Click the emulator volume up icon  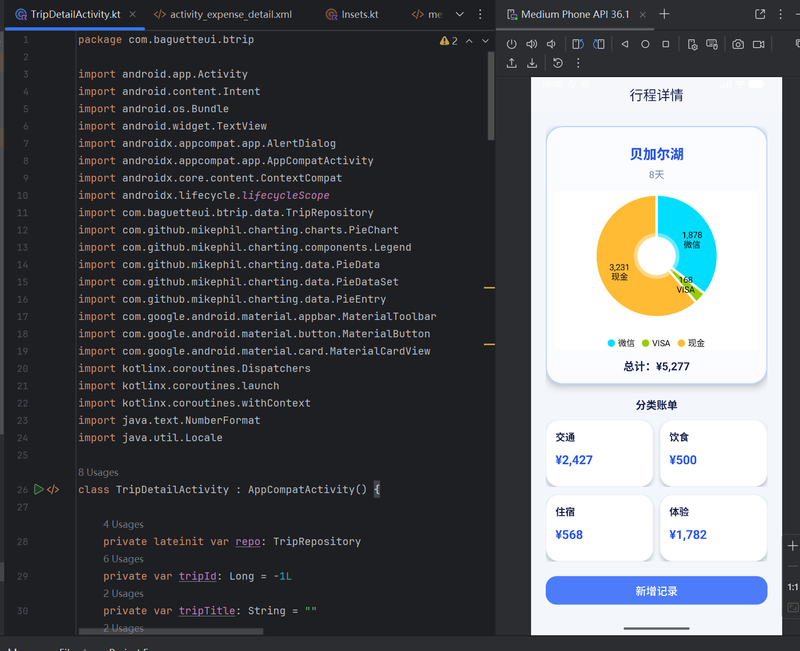(532, 45)
